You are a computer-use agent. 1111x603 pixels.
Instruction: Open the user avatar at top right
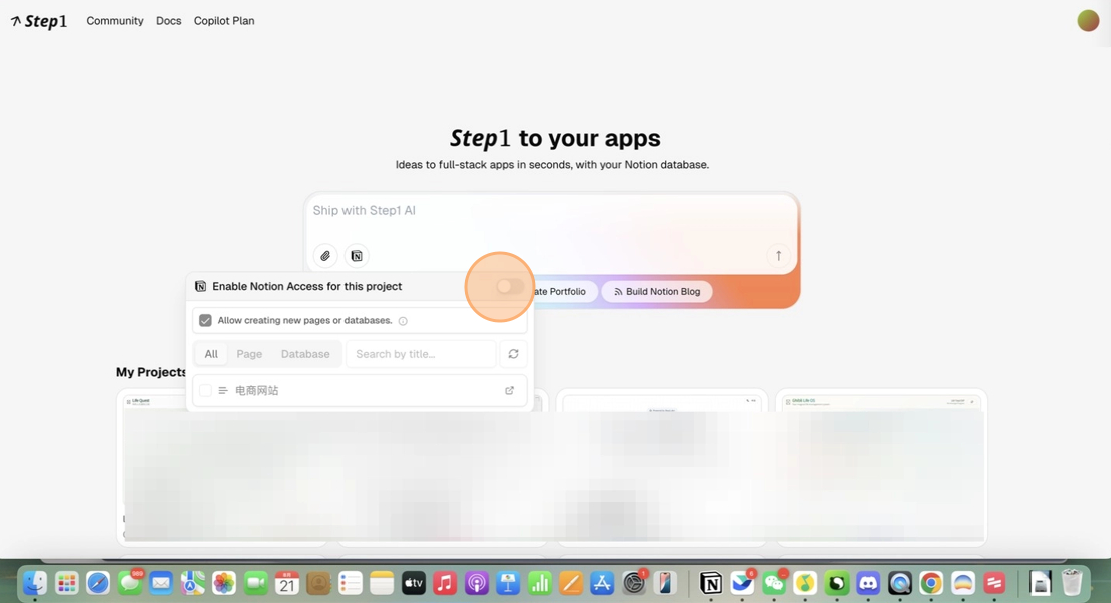tap(1088, 21)
